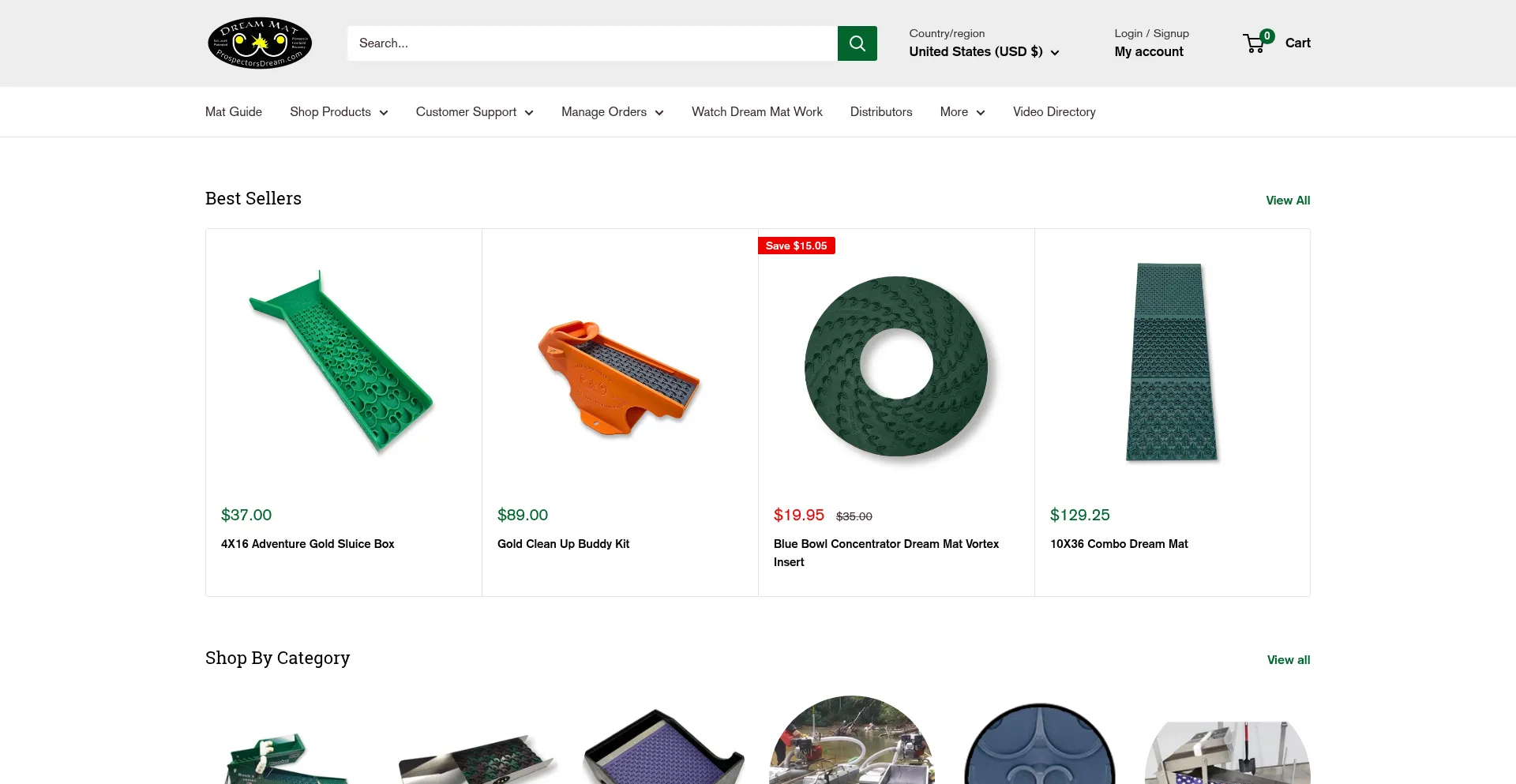Open the Gold Clean Up Buddy Kit image
The height and width of the screenshot is (784, 1516).
point(620,377)
